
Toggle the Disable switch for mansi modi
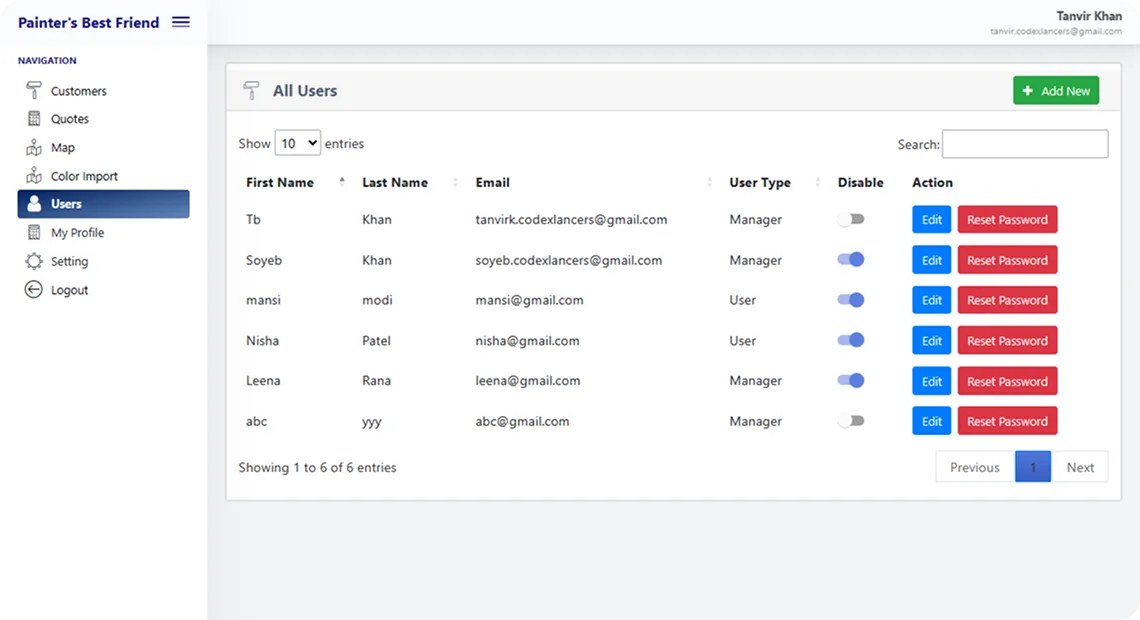(x=851, y=299)
